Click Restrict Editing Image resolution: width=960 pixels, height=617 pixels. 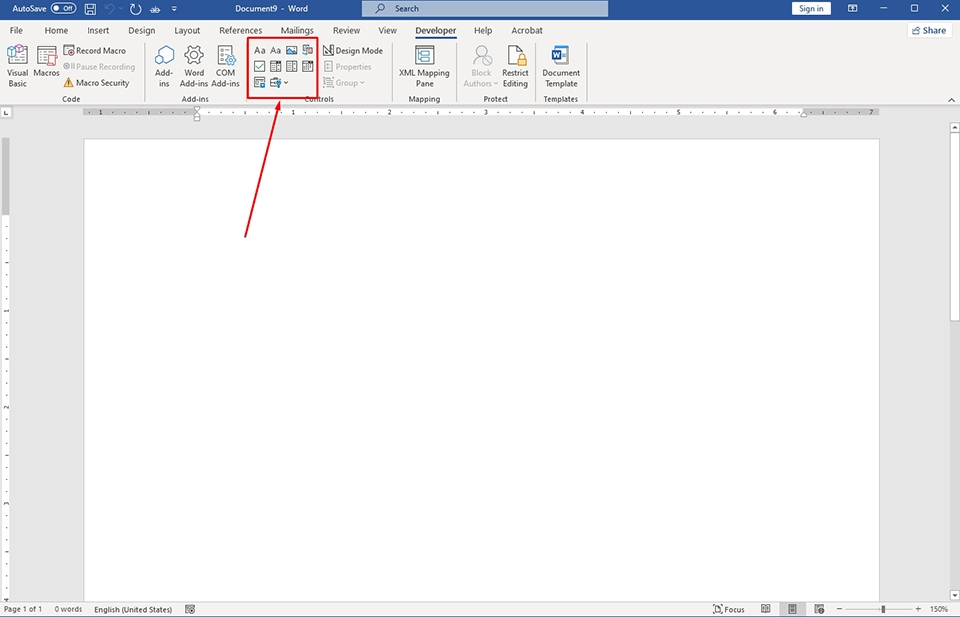[516, 66]
